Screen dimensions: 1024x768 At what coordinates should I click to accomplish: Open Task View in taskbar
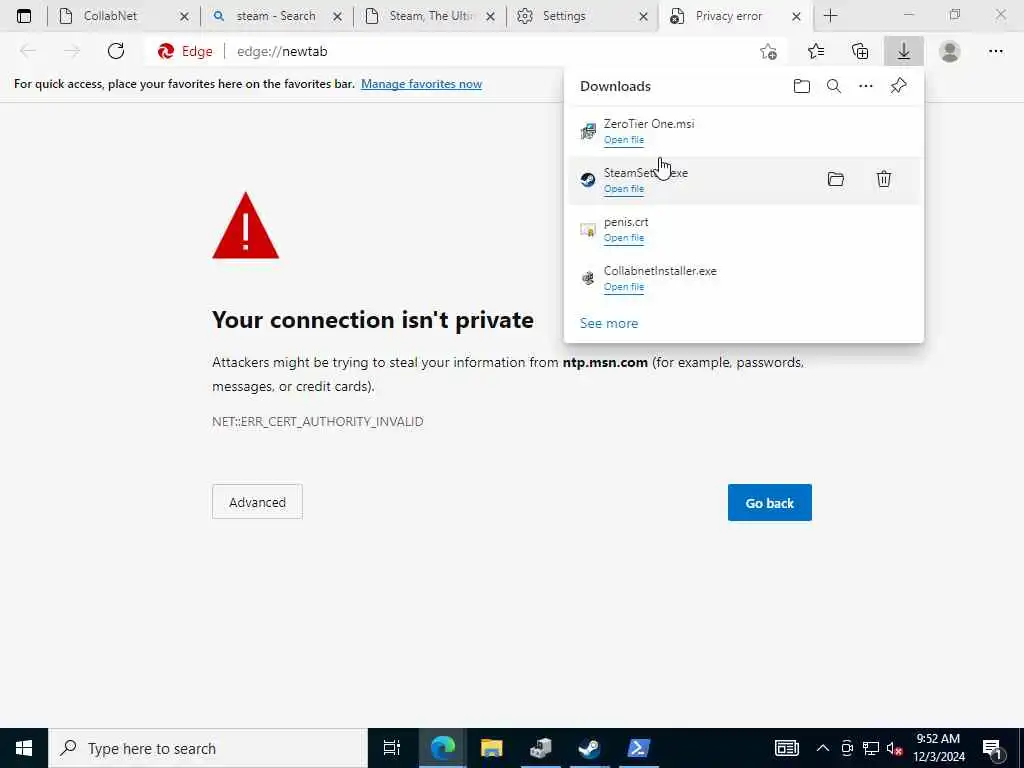point(391,748)
